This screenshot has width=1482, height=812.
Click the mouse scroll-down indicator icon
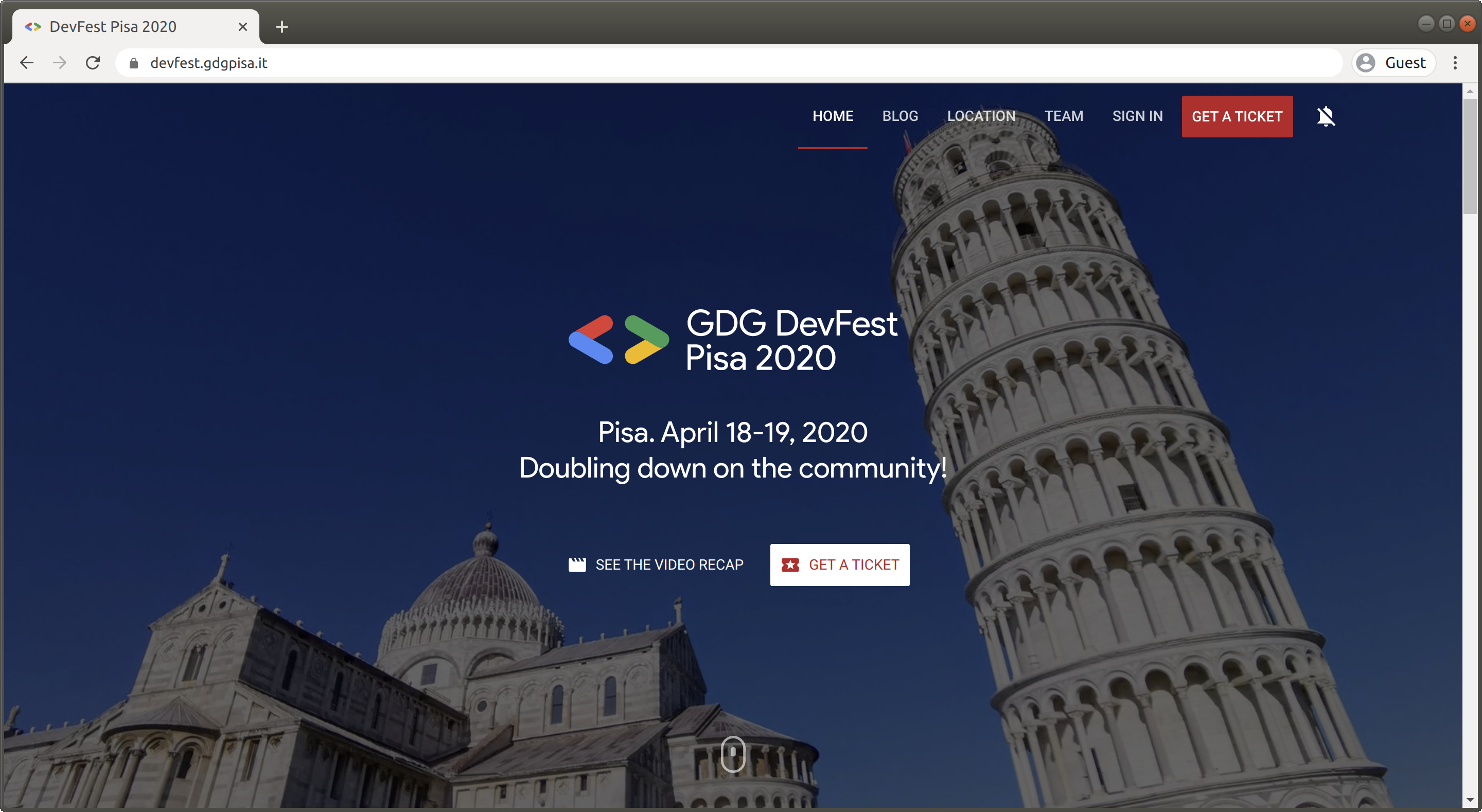click(x=732, y=753)
